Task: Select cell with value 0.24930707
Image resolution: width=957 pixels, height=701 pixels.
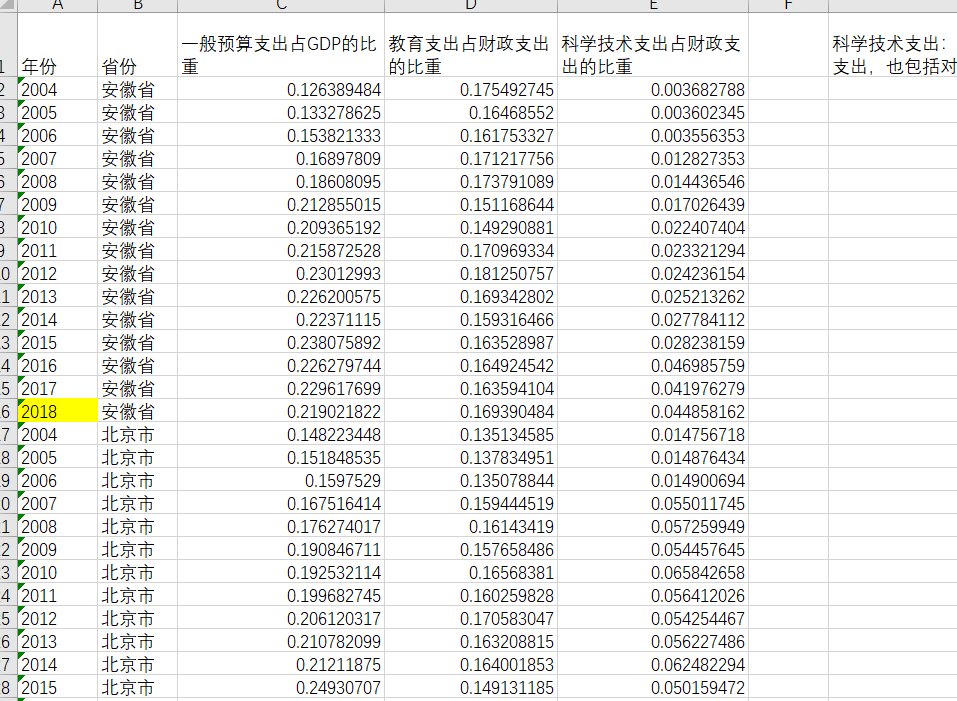Action: pos(281,687)
